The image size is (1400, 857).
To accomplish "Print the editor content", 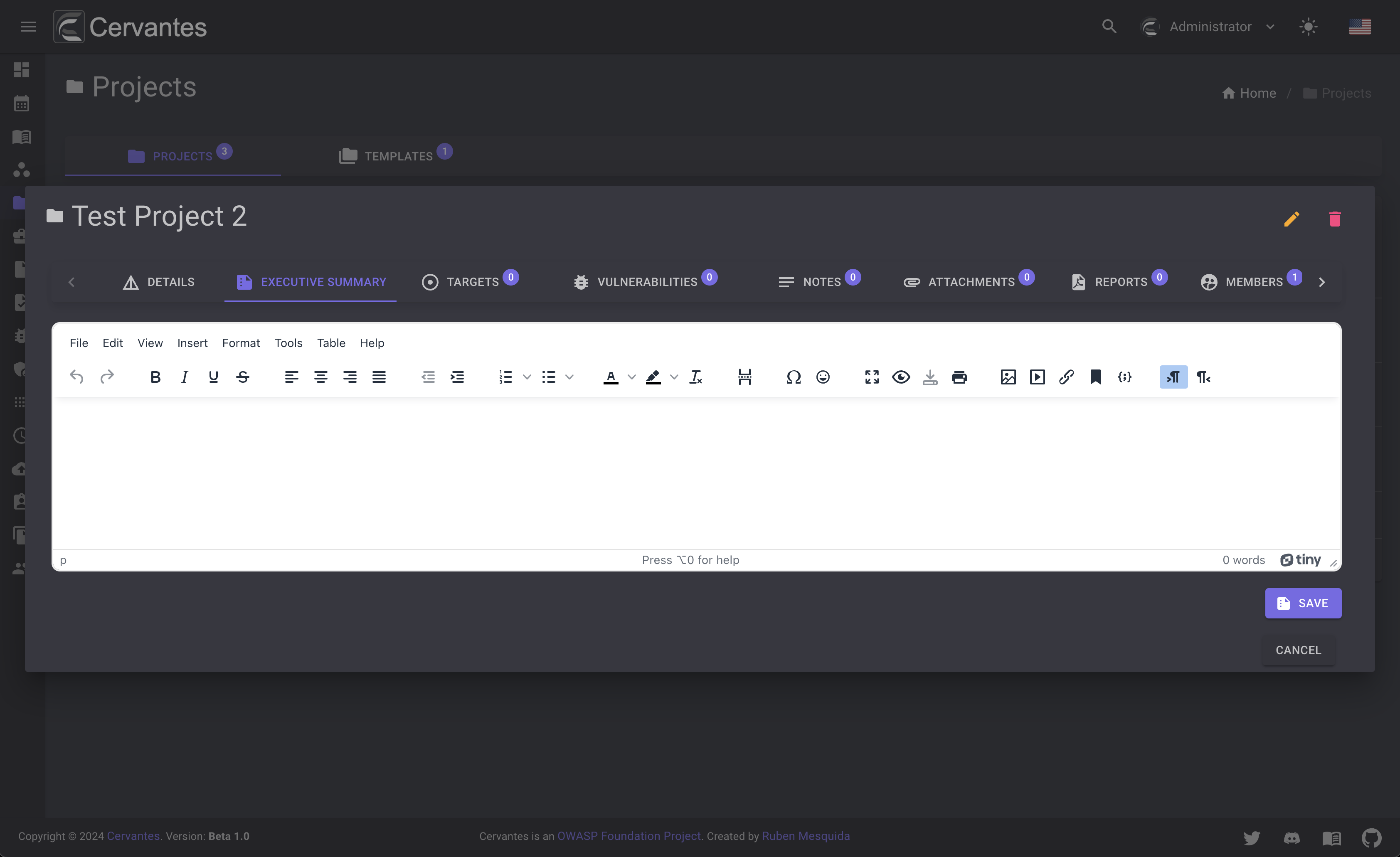I will click(x=959, y=377).
